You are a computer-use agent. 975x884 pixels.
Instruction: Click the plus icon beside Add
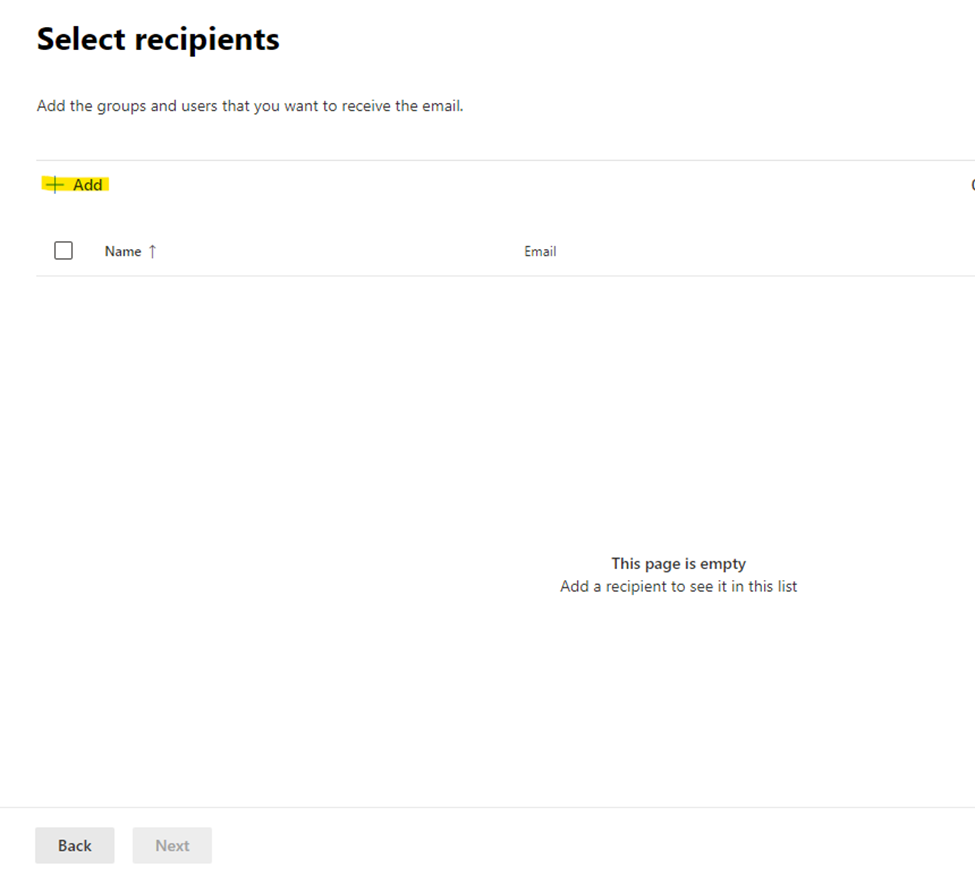coord(55,185)
